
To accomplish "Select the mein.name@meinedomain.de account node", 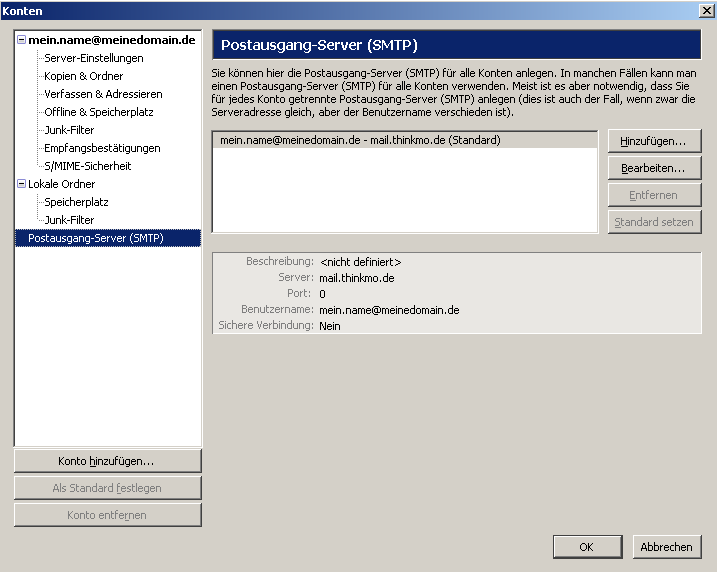I will 111,40.
